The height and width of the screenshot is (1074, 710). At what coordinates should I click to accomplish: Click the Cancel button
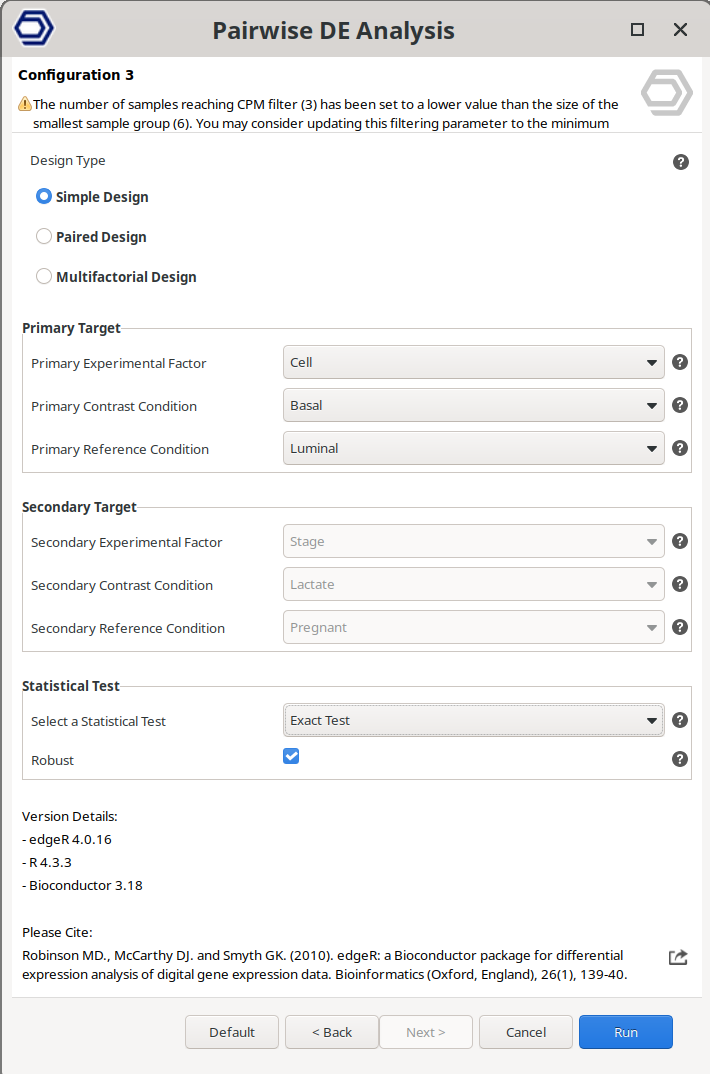click(x=526, y=1032)
